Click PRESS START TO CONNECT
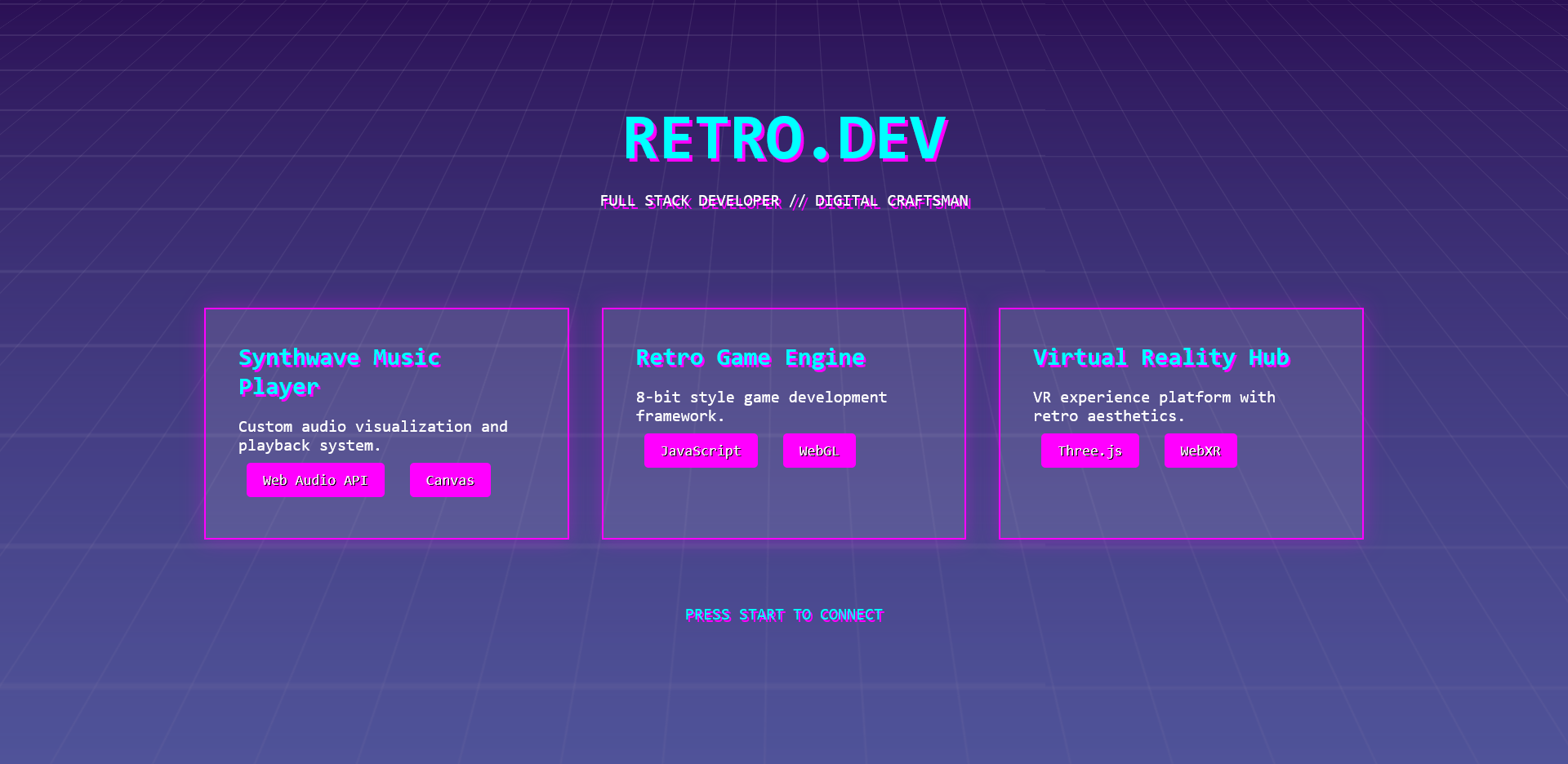Screen dimensions: 1568x764 click(783, 615)
